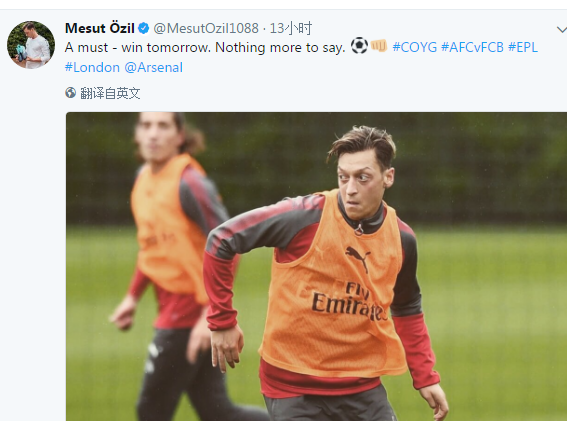Open the round profile avatar picture
The image size is (567, 421).
pyautogui.click(x=31, y=44)
